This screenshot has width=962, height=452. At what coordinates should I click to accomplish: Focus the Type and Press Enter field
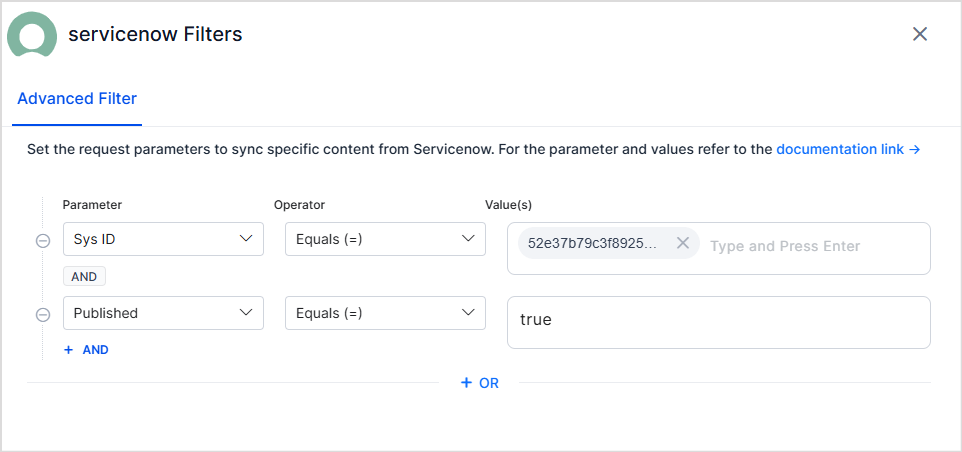click(800, 246)
